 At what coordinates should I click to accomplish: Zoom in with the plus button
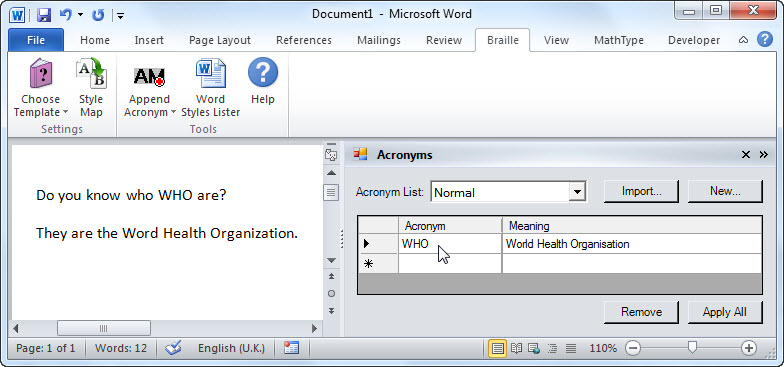click(x=748, y=348)
